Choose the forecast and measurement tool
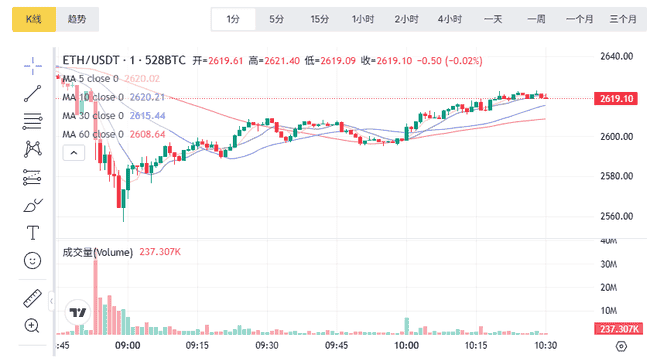The height and width of the screenshot is (361, 650). (32, 177)
